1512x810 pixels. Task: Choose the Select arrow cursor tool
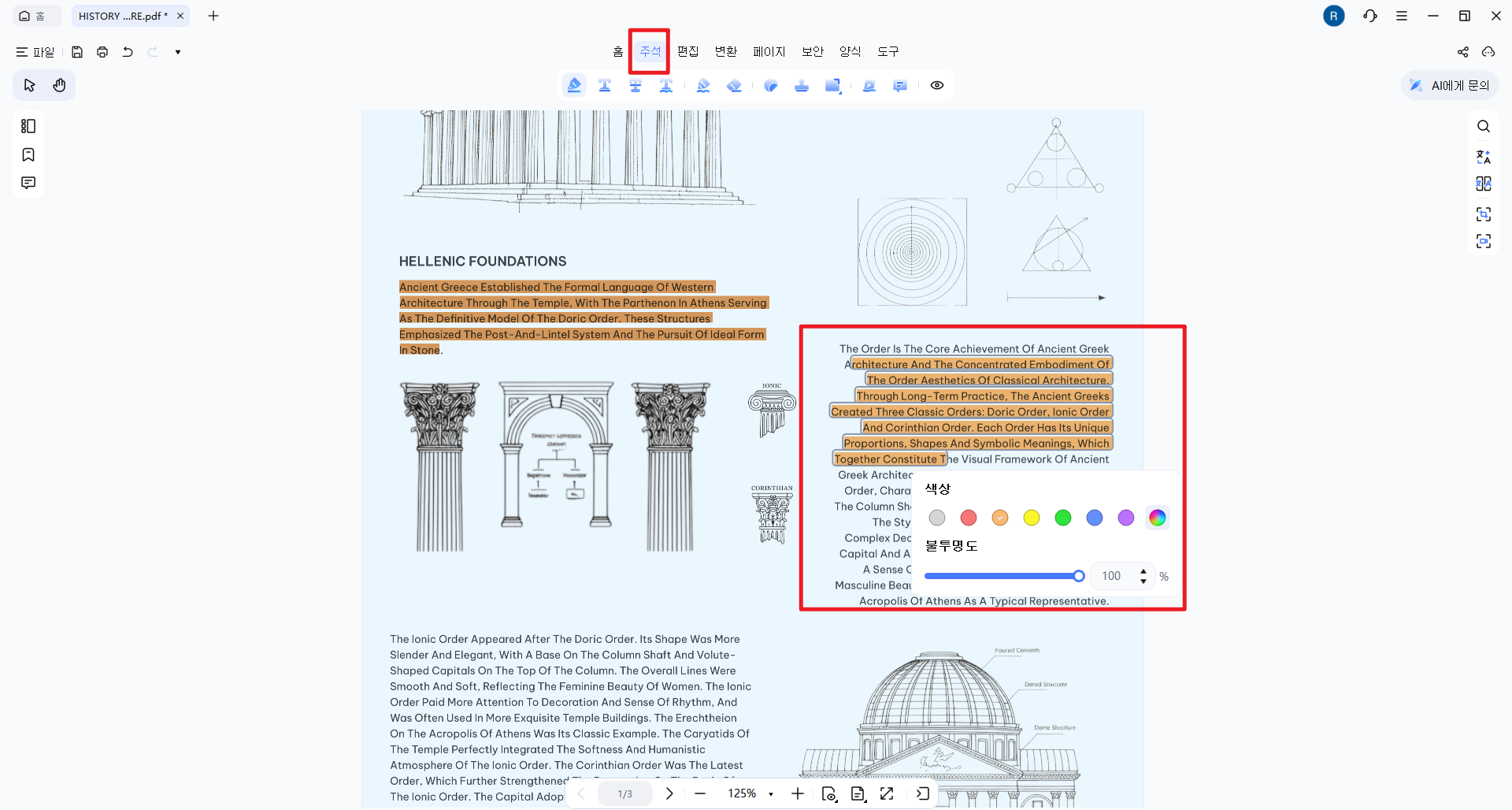pyautogui.click(x=30, y=85)
